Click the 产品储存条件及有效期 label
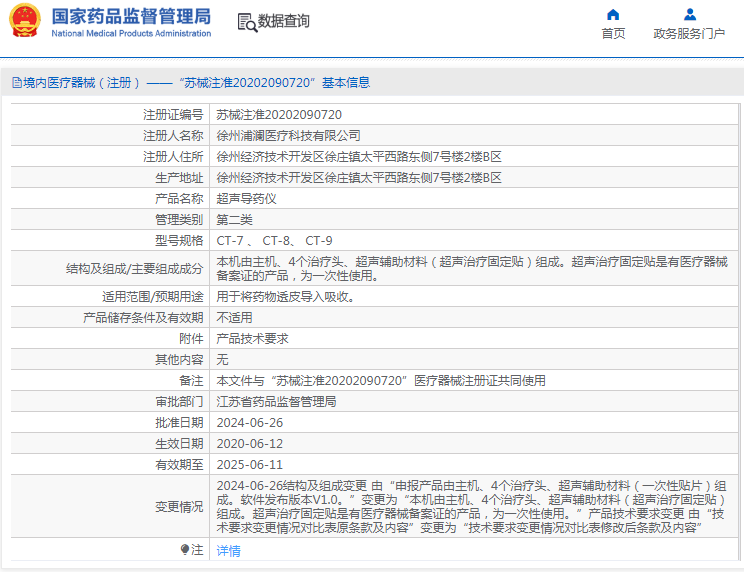Image resolution: width=744 pixels, height=572 pixels. click(143, 317)
